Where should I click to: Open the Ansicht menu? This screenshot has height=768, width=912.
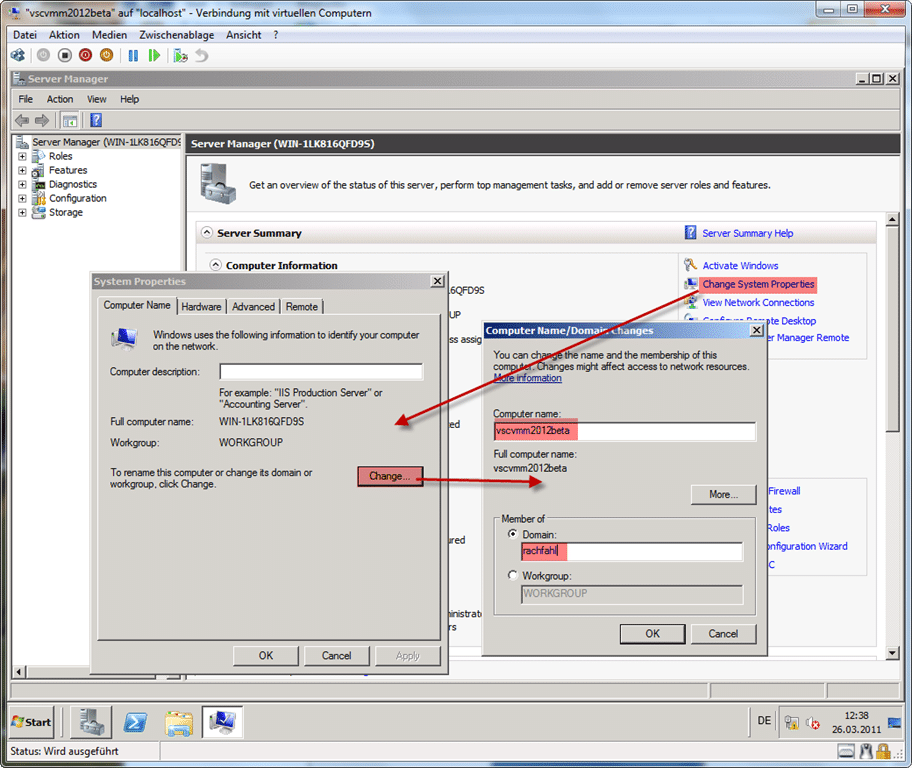[x=244, y=35]
